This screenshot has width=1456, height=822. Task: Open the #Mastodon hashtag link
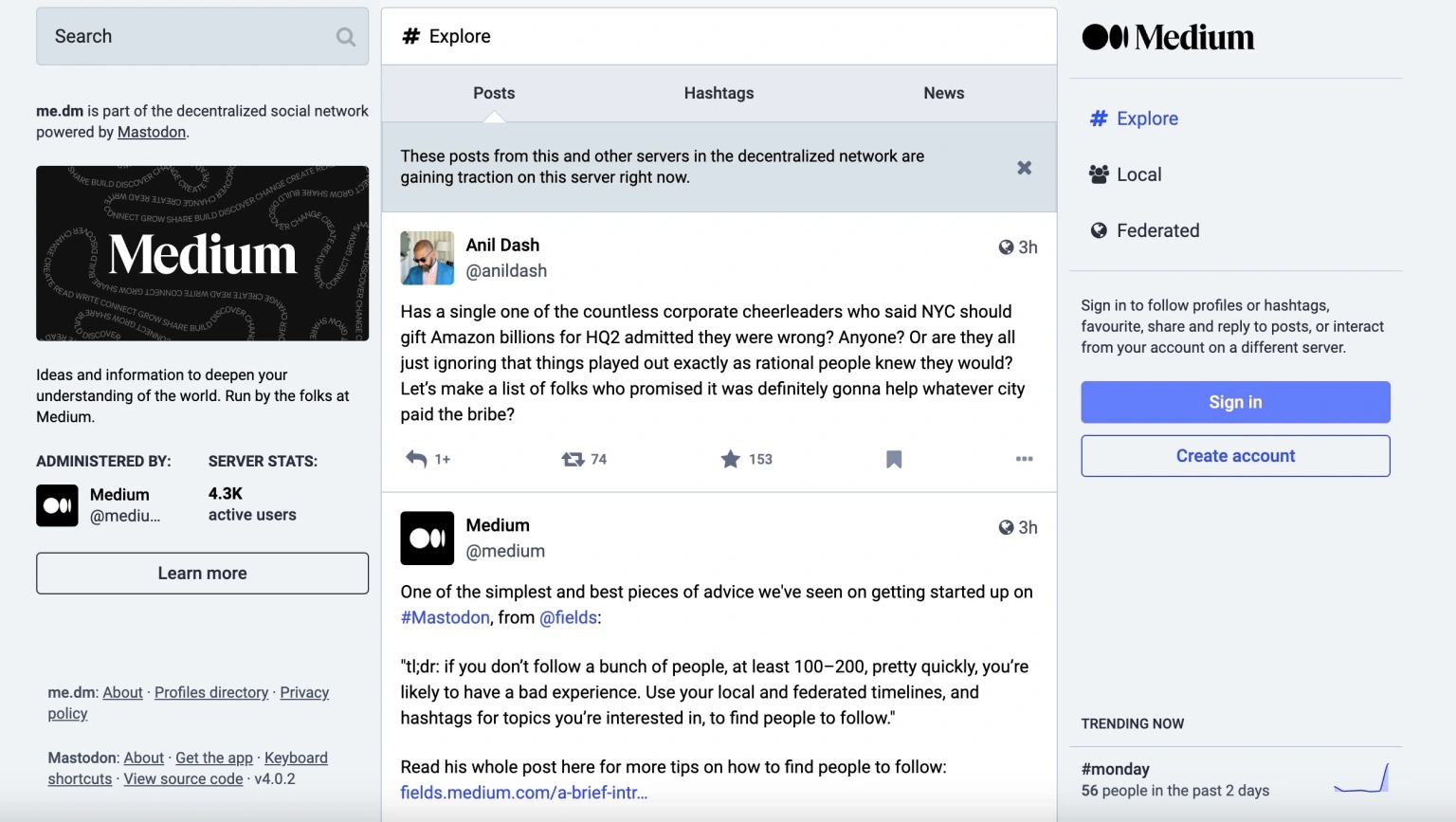coord(445,617)
